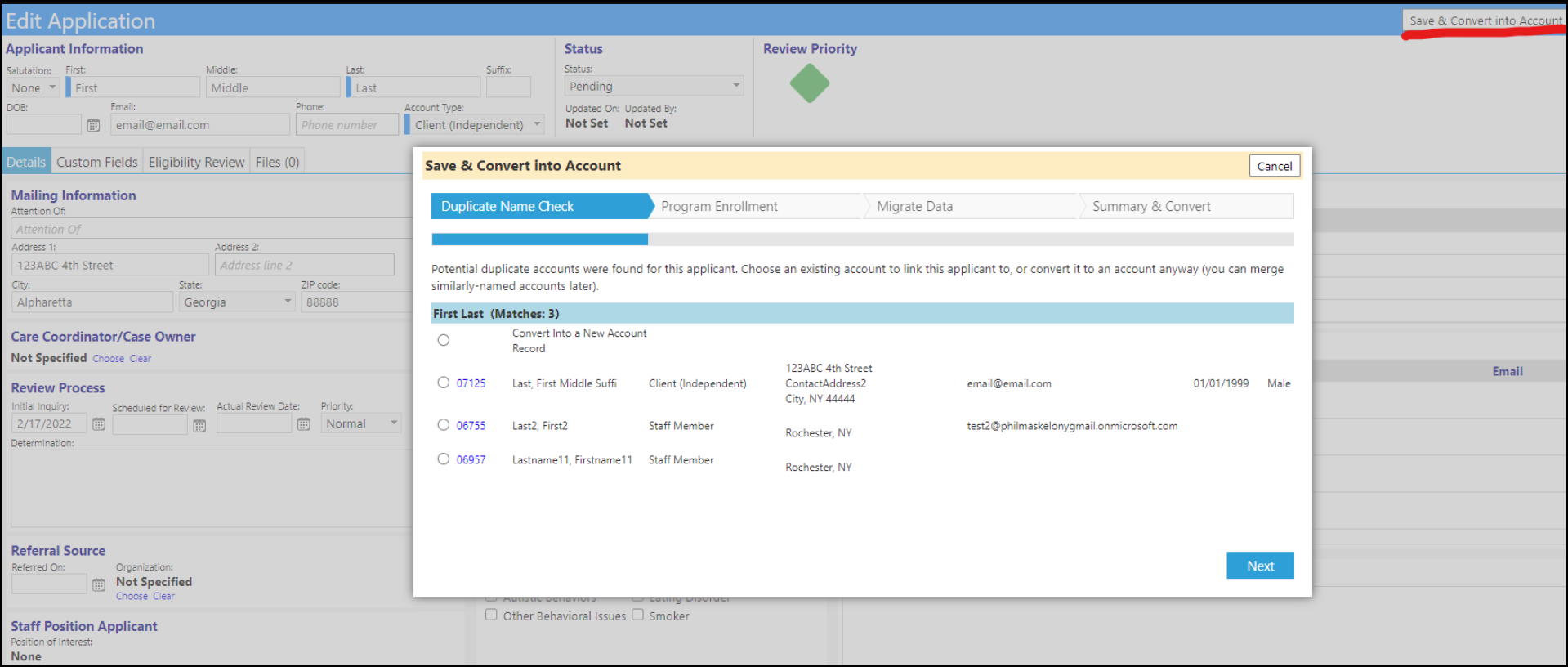The width and height of the screenshot is (1568, 667).
Task: Clear the Referral Source organization
Action: (x=163, y=597)
